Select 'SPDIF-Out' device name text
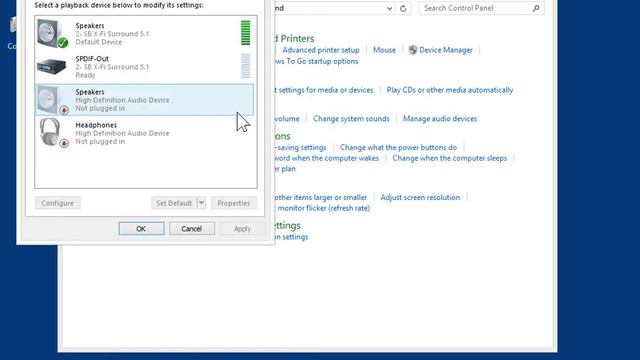Screen dimensions: 640x360 [x=92, y=59]
